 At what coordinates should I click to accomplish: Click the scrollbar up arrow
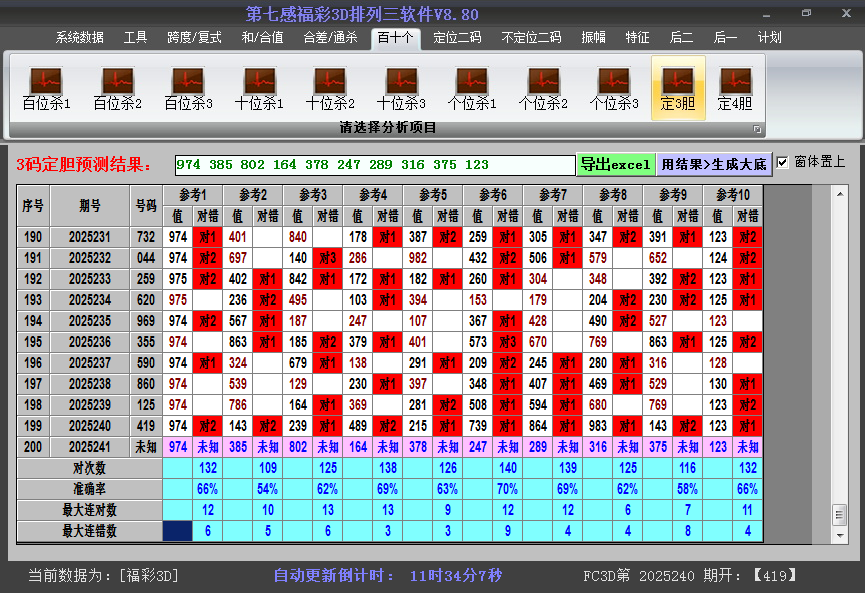(x=840, y=192)
